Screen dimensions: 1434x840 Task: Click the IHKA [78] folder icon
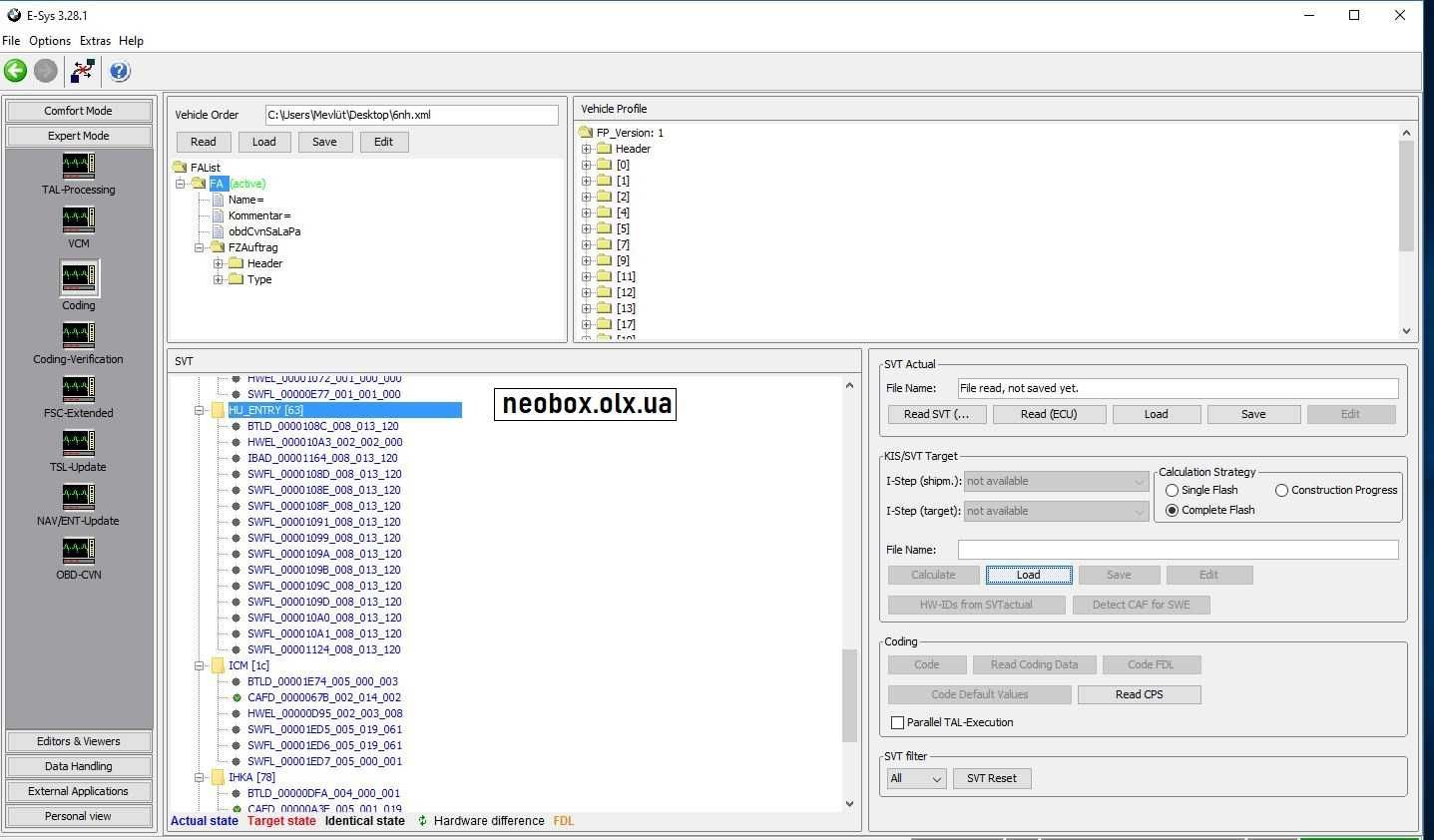tap(218, 777)
